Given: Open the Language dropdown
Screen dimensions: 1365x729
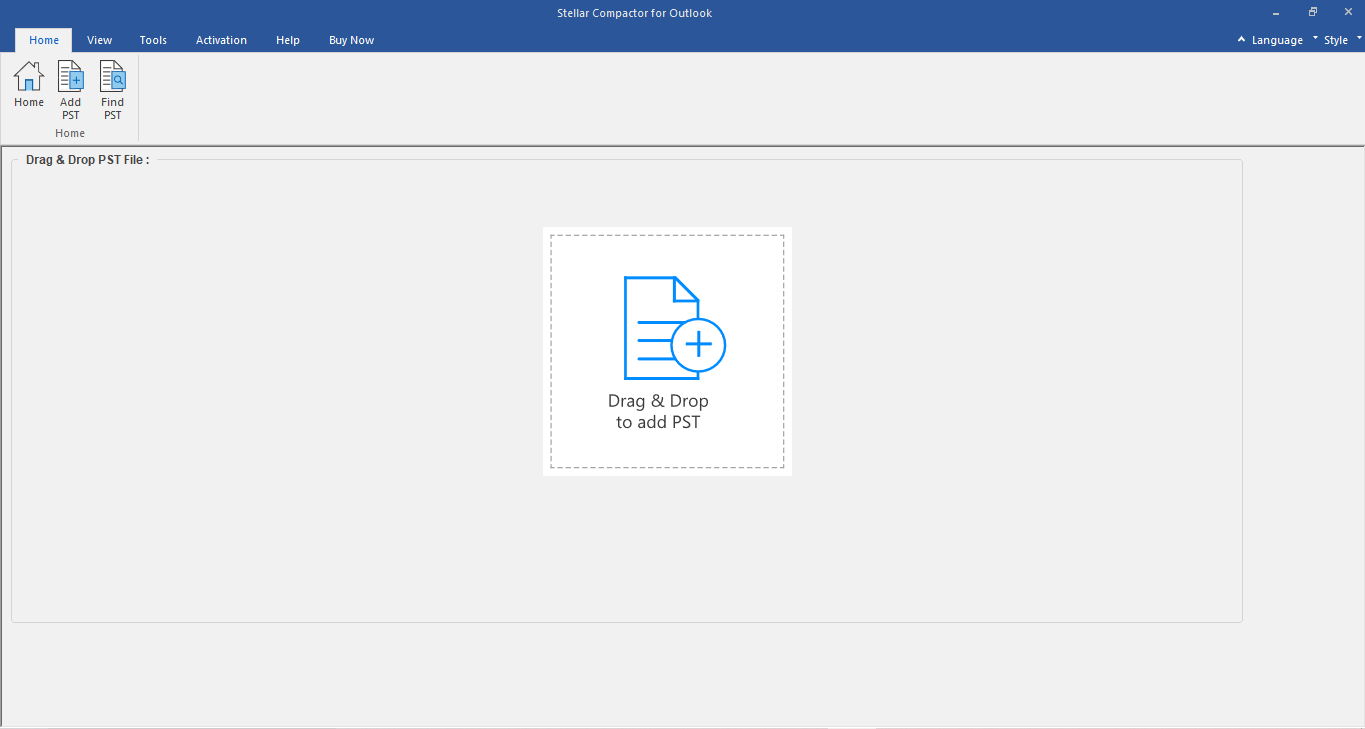Looking at the screenshot, I should click(x=1278, y=39).
